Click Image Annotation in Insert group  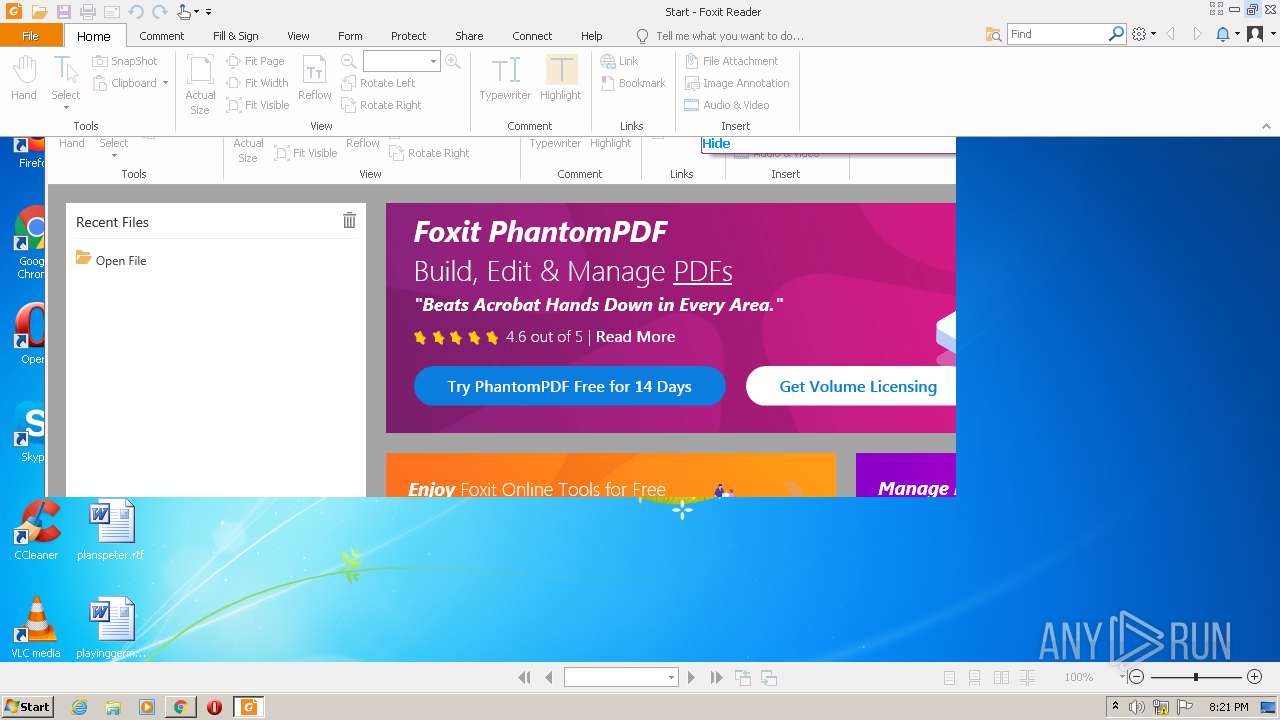[x=737, y=83]
